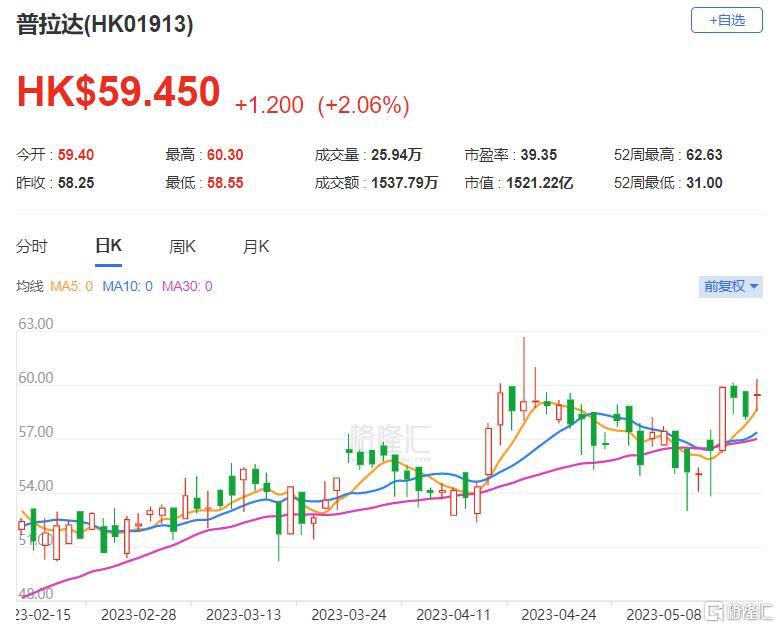This screenshot has width=779, height=628.
Task: Select the MA10: 0 indicator label
Action: tap(127, 286)
